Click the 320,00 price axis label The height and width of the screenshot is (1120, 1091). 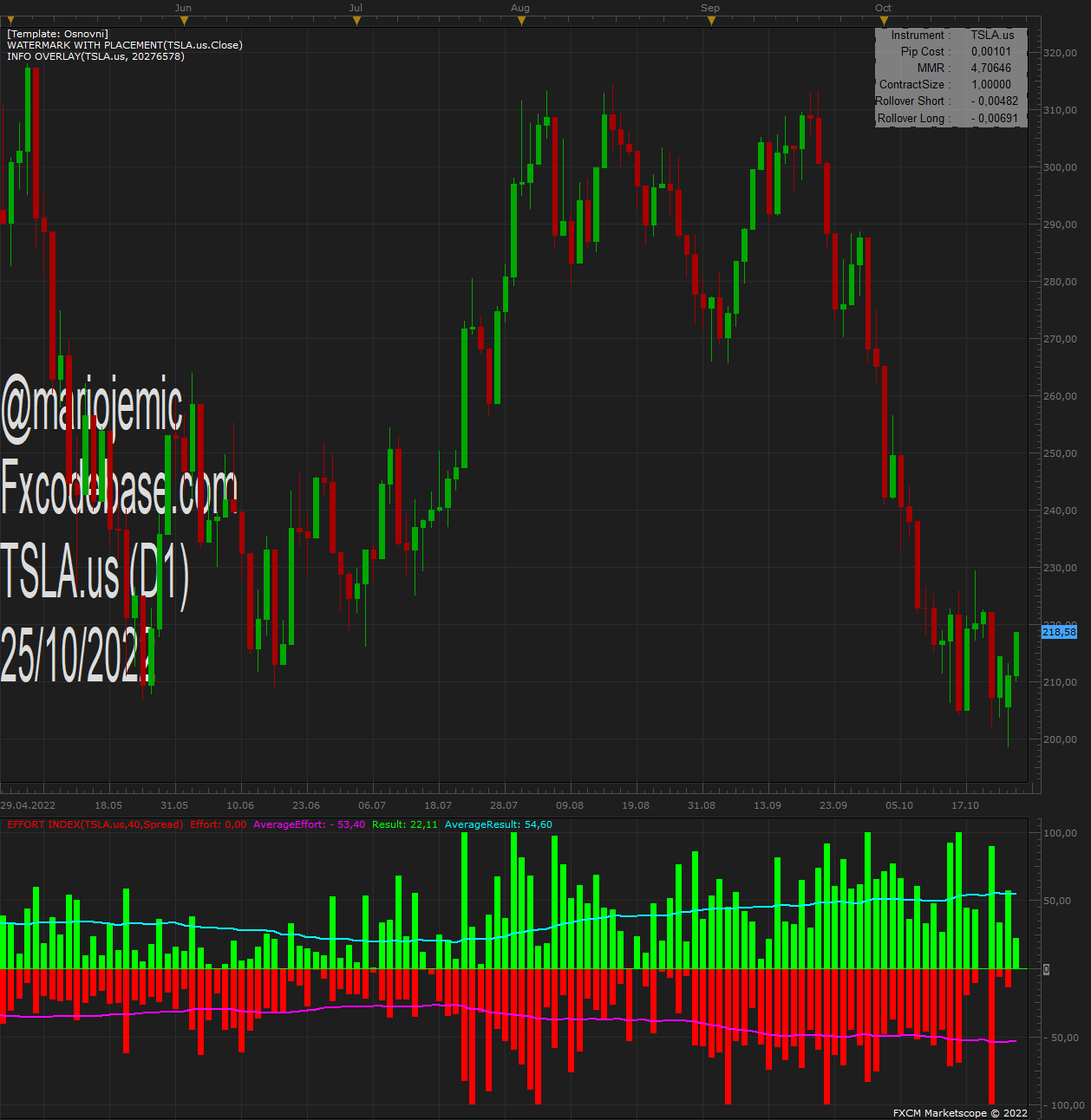[1060, 53]
